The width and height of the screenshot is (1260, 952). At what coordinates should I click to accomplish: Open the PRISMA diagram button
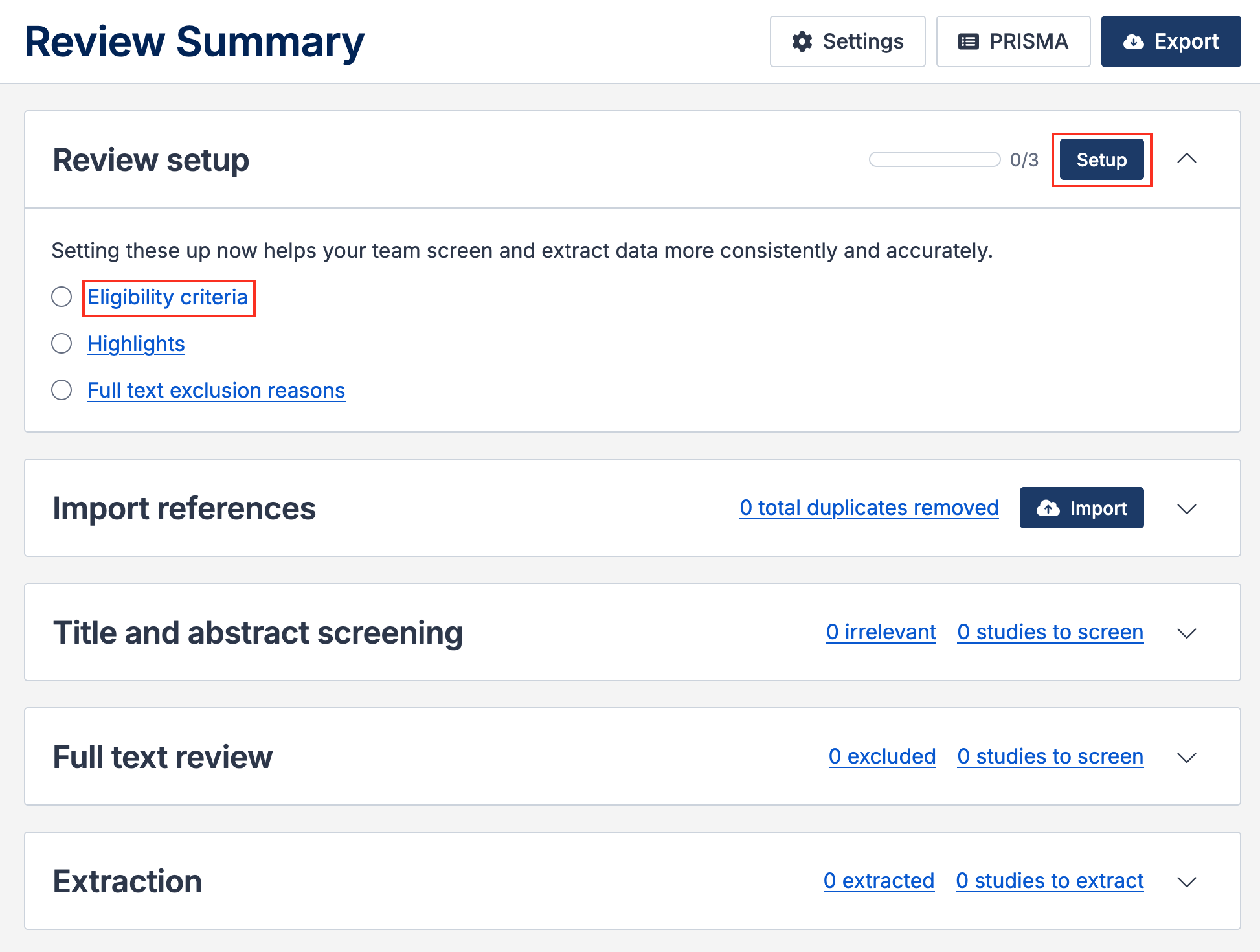point(1013,41)
